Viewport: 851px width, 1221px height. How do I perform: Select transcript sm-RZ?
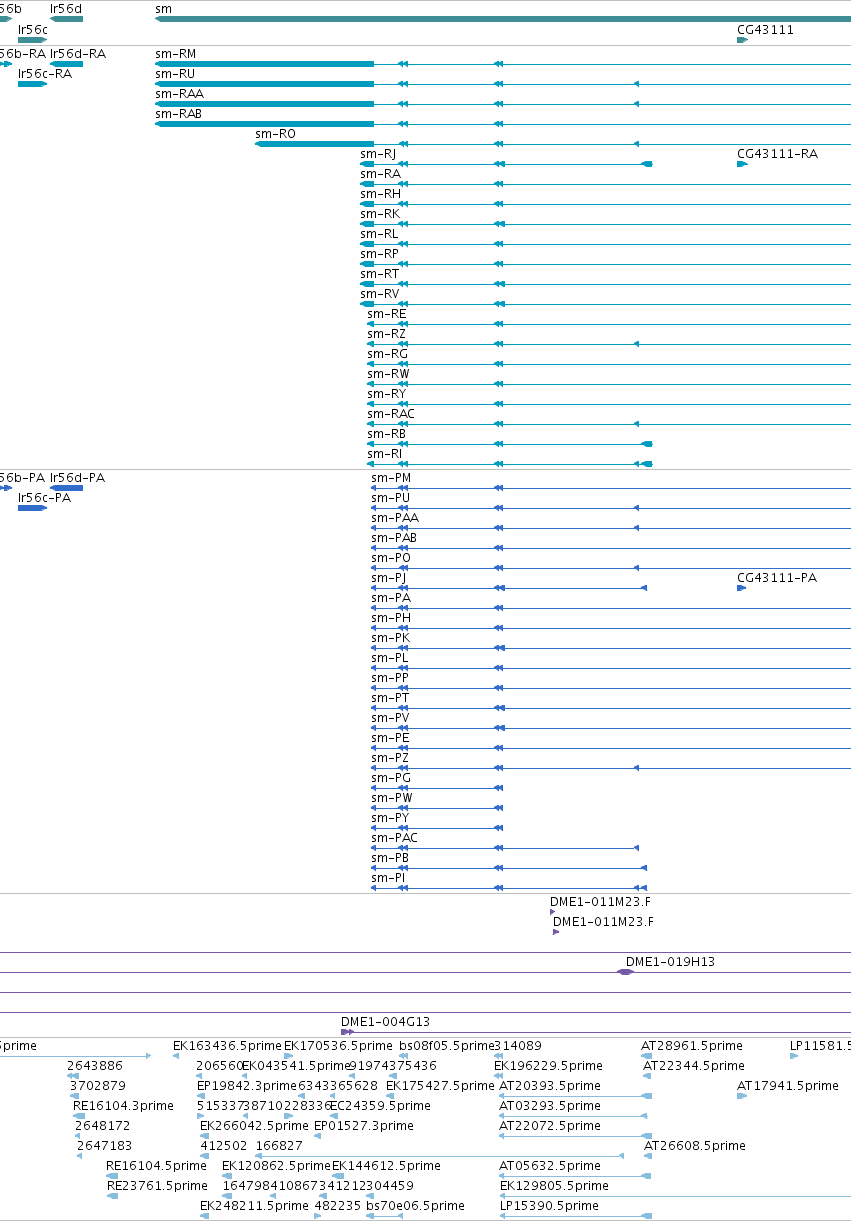(387, 333)
